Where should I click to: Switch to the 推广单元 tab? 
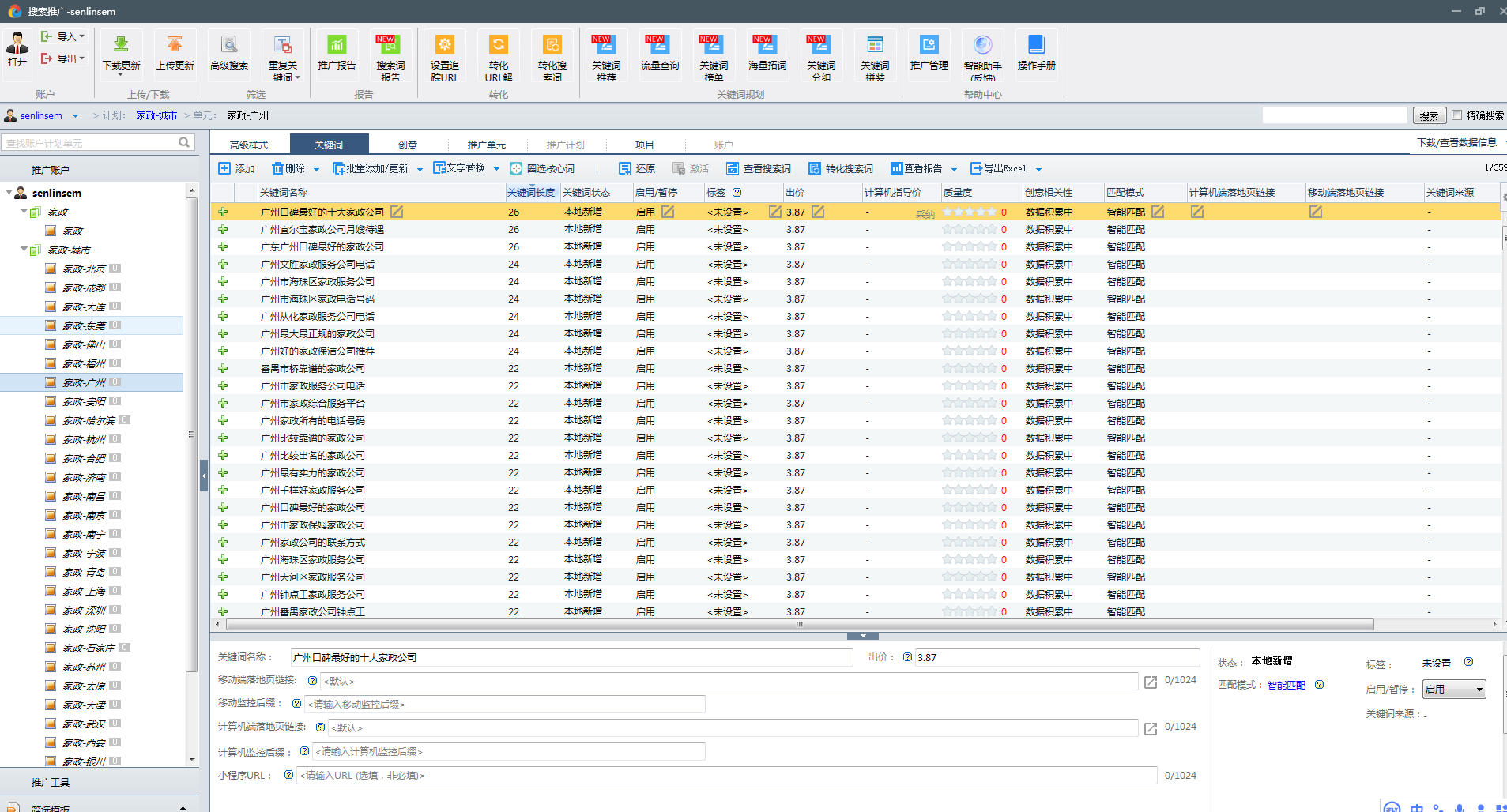[x=486, y=145]
